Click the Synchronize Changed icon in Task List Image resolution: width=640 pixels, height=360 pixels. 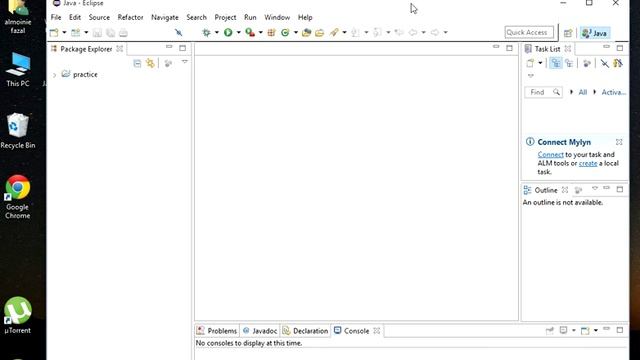click(618, 63)
